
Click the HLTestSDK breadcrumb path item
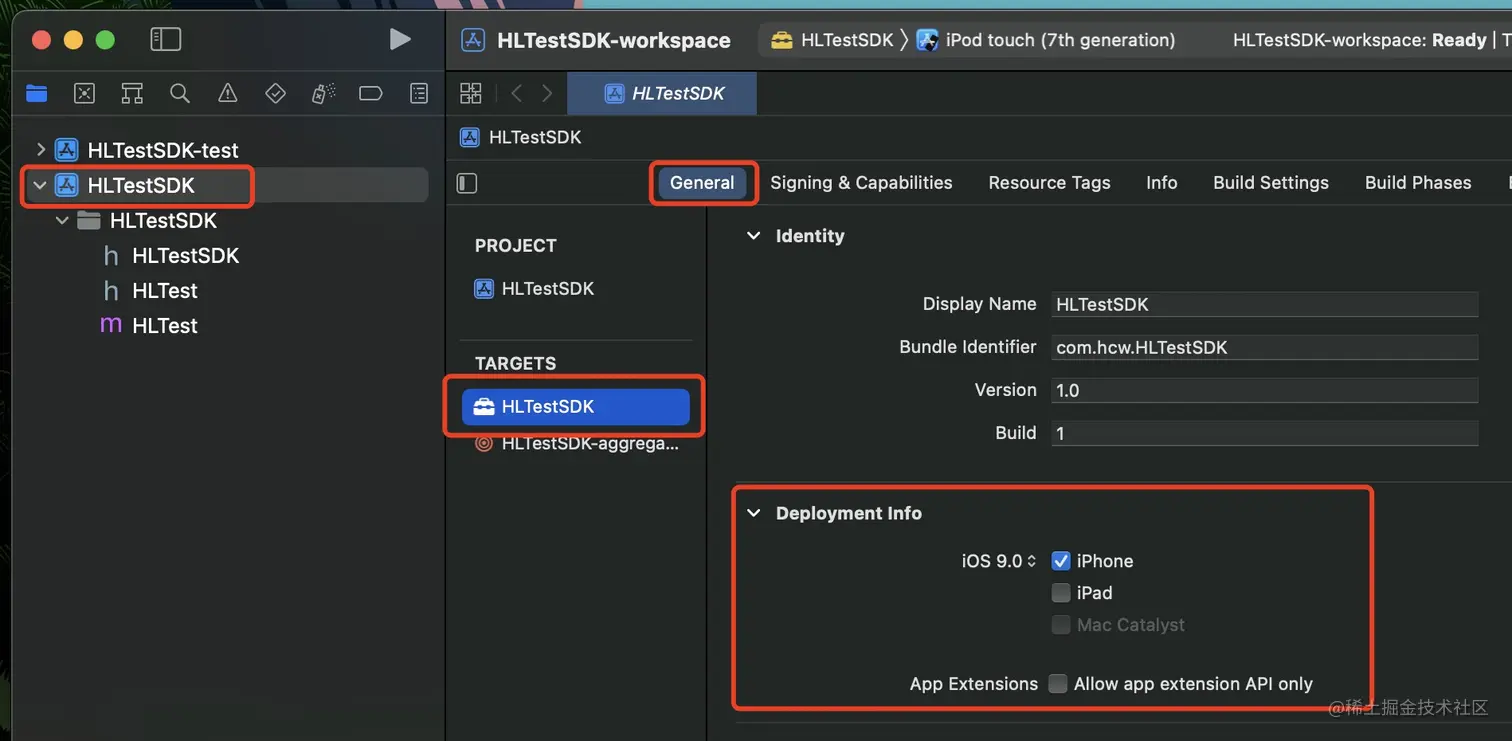520,137
